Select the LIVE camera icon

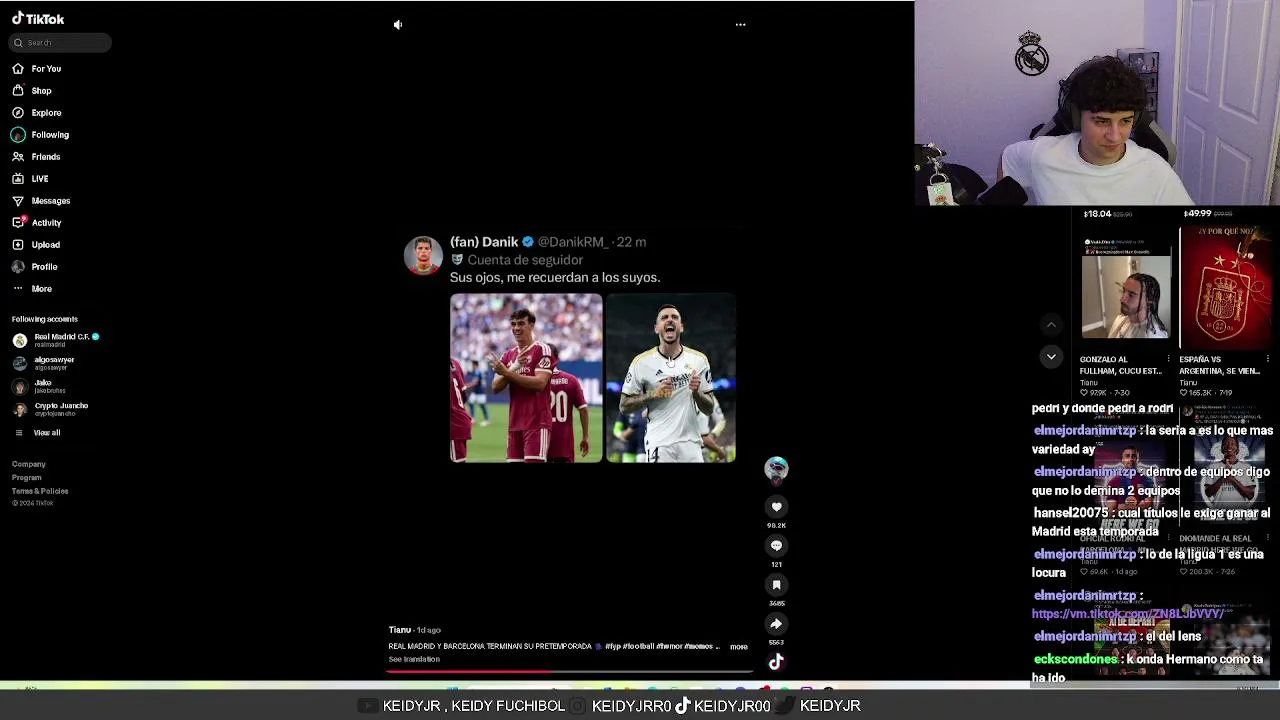click(x=18, y=179)
